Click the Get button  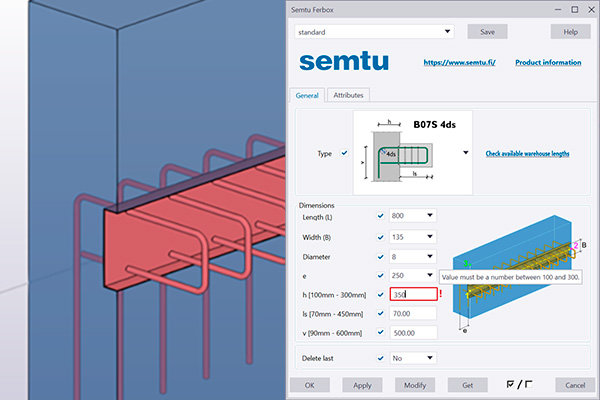pyautogui.click(x=468, y=385)
